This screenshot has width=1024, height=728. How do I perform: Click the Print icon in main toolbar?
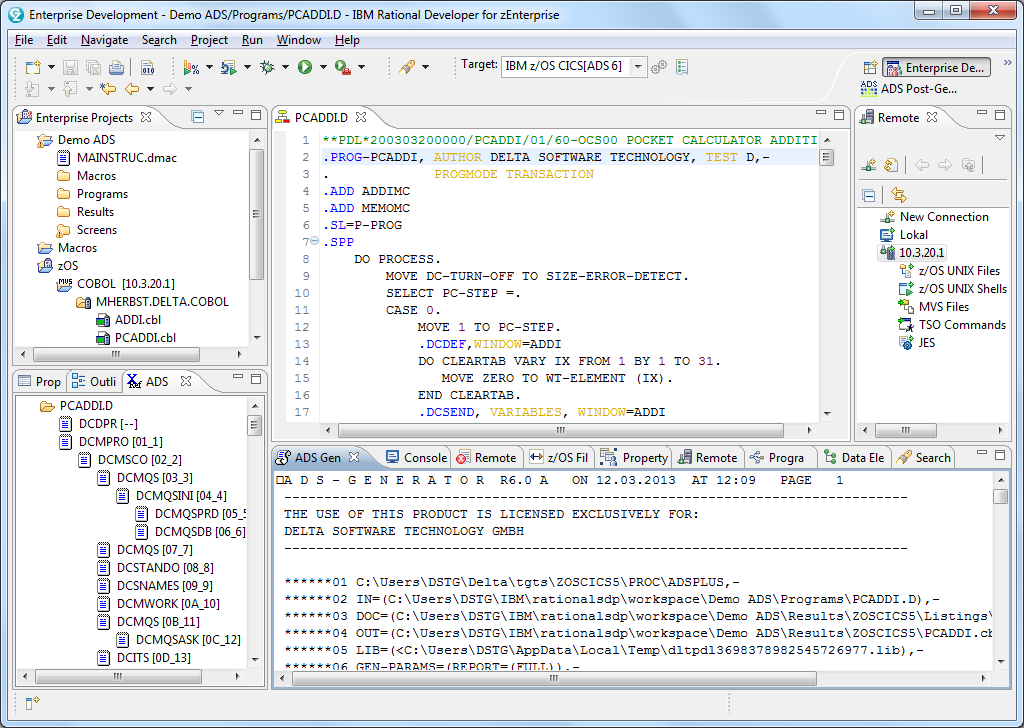116,67
